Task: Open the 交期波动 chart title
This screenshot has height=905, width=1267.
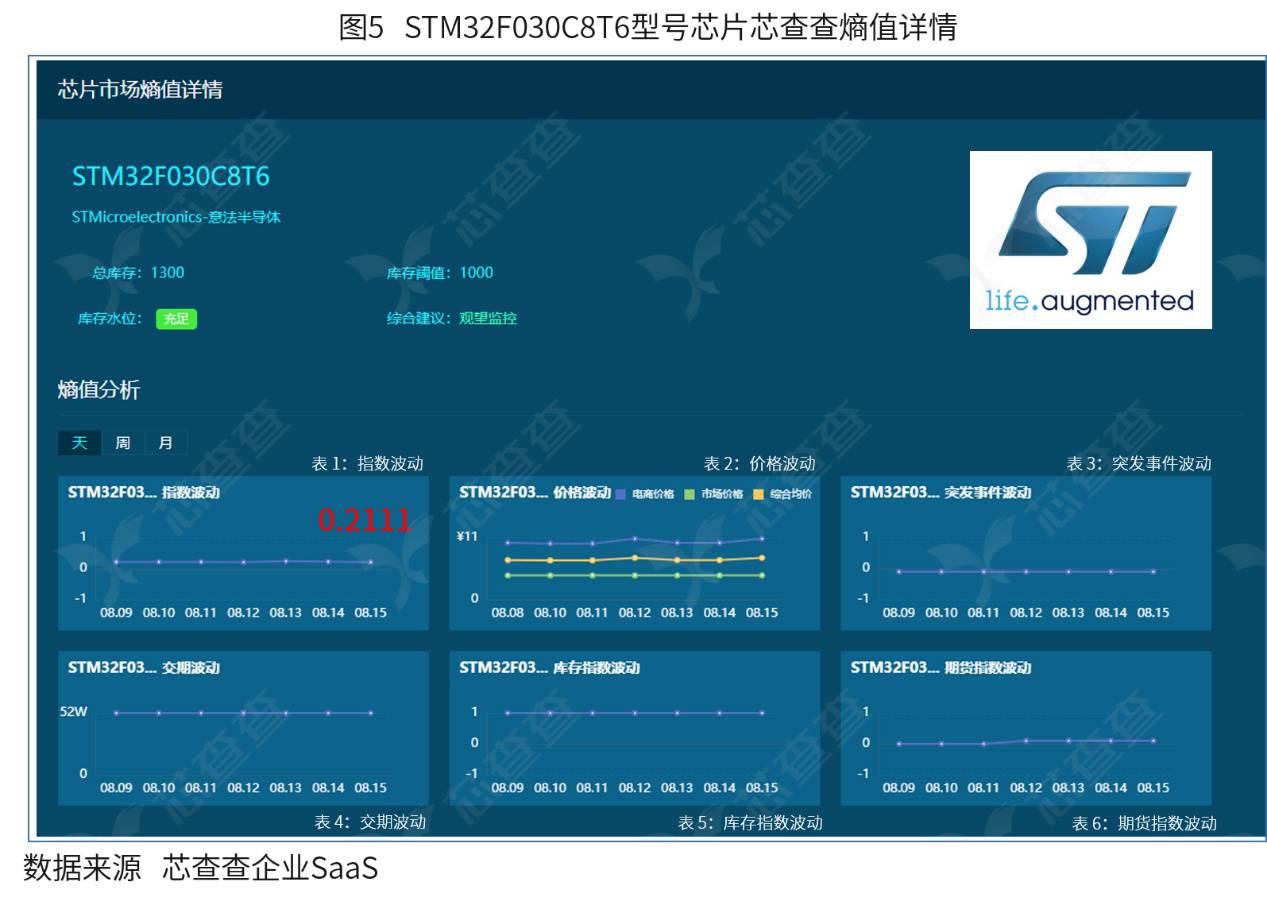Action: point(144,668)
